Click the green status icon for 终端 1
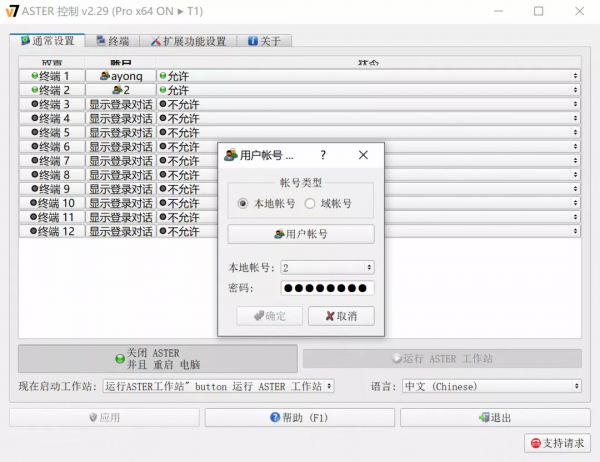The image size is (600, 462). tap(35, 76)
